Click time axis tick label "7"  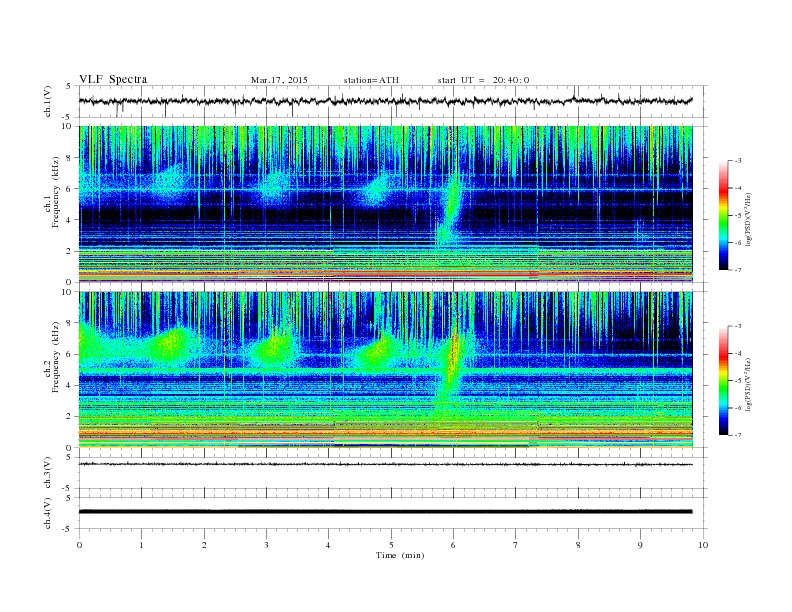point(516,545)
